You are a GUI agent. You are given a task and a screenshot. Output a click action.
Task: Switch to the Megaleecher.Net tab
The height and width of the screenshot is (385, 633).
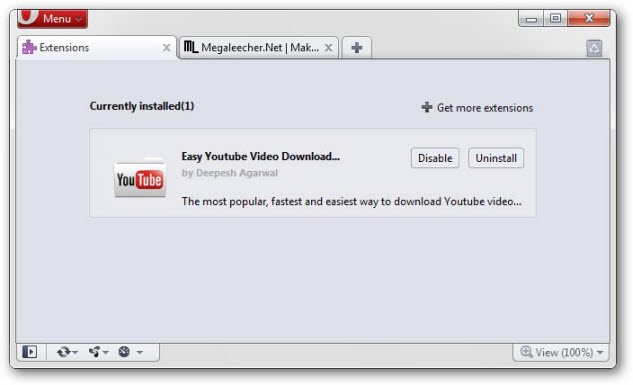click(x=258, y=48)
